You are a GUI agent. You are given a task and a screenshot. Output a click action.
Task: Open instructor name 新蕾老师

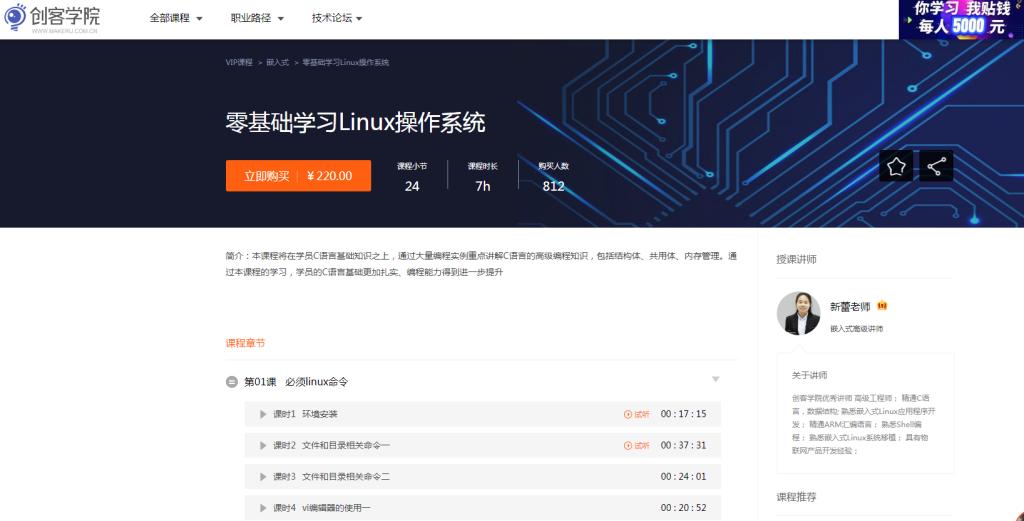[x=850, y=306]
